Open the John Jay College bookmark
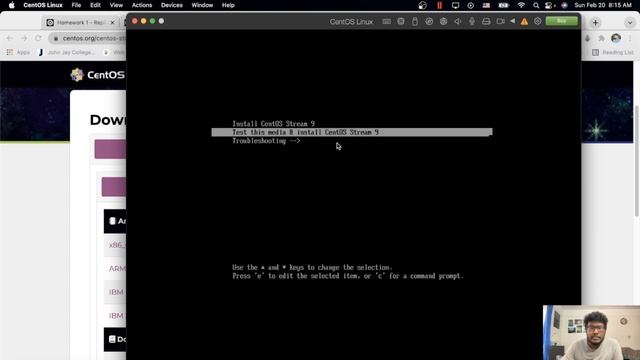 [67, 52]
